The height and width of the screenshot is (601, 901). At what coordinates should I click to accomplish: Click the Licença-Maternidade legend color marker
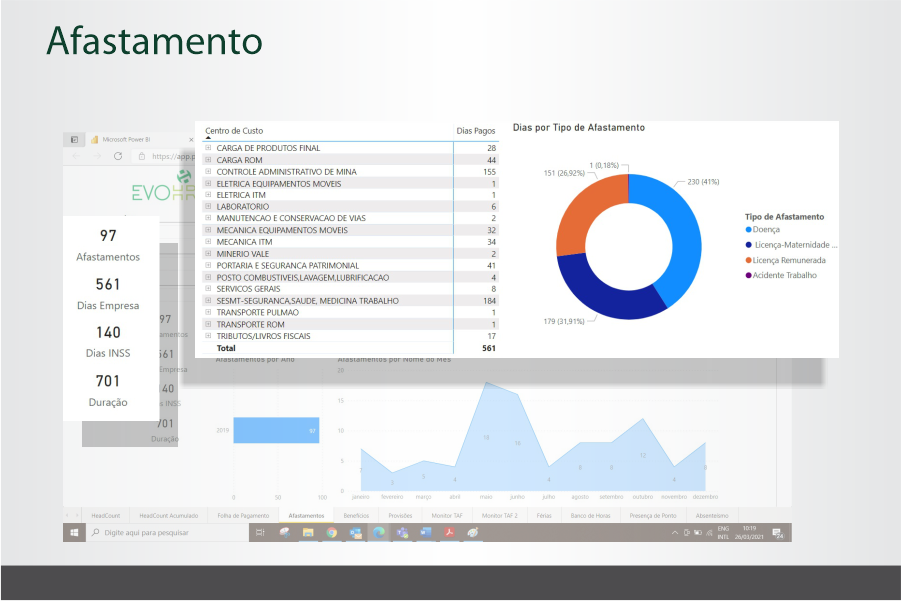click(x=748, y=245)
